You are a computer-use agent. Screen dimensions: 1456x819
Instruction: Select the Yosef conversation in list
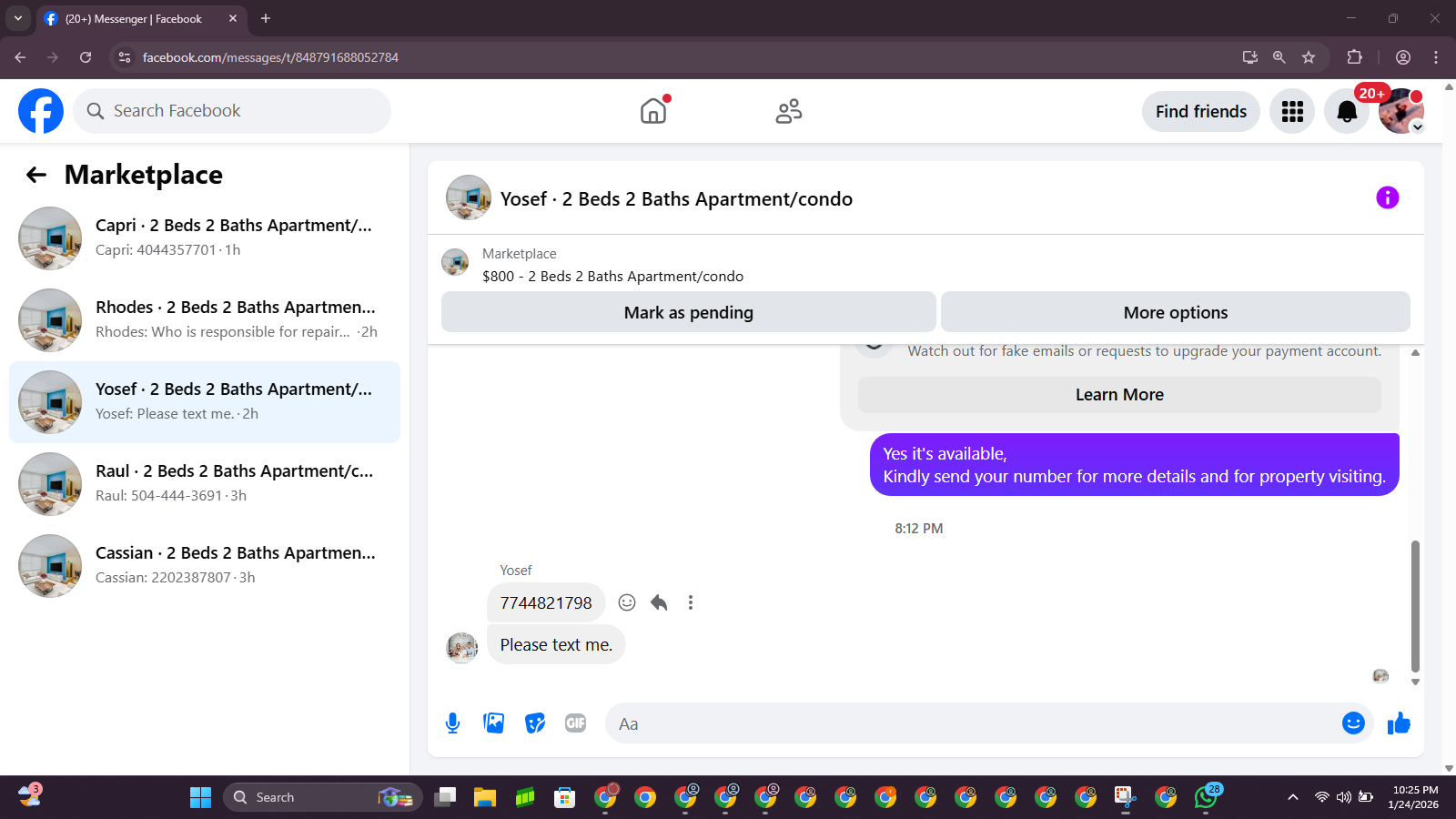pyautogui.click(x=205, y=402)
